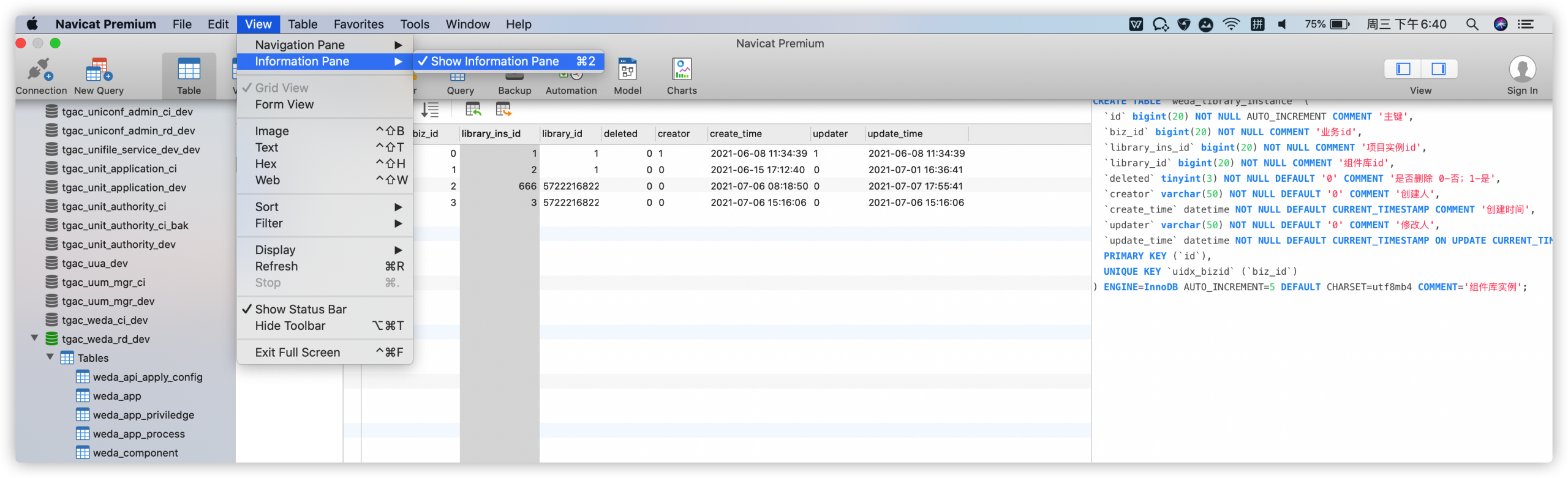Click the import table icon with green arrow
1568x478 pixels.
[473, 110]
